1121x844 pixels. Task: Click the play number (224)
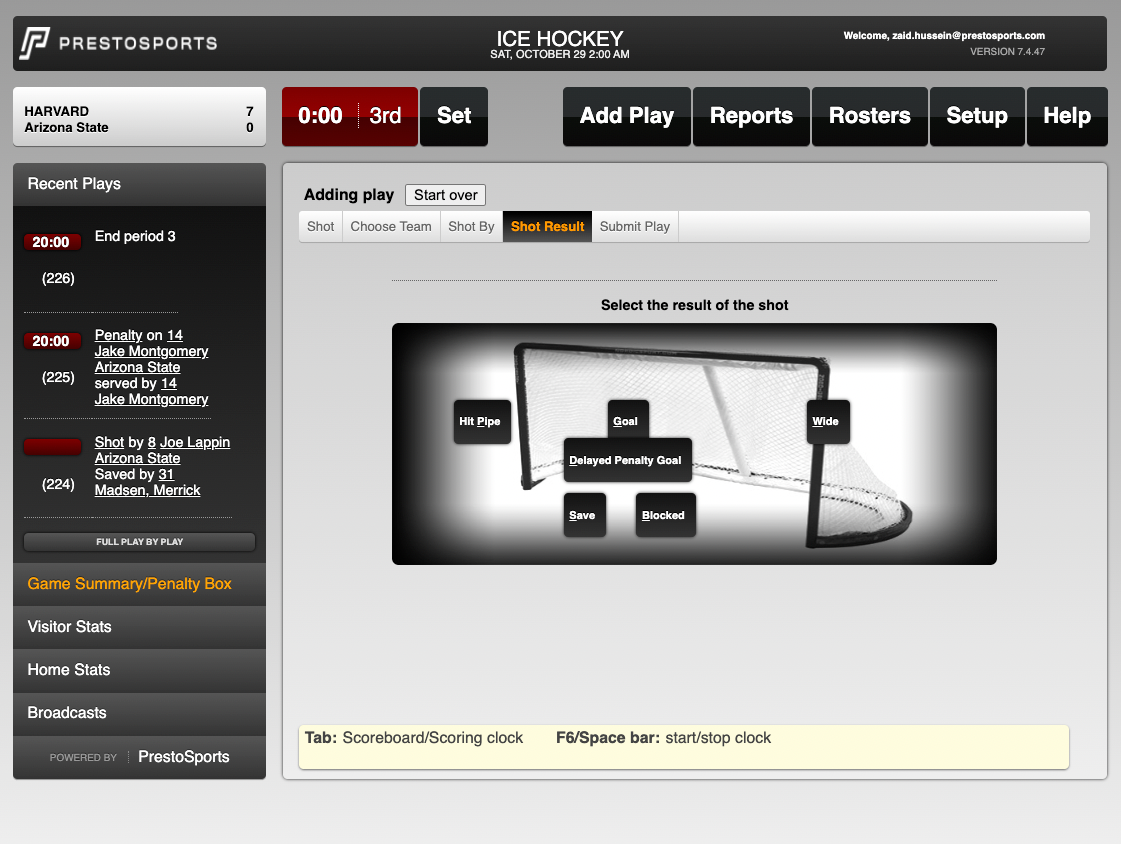(58, 484)
